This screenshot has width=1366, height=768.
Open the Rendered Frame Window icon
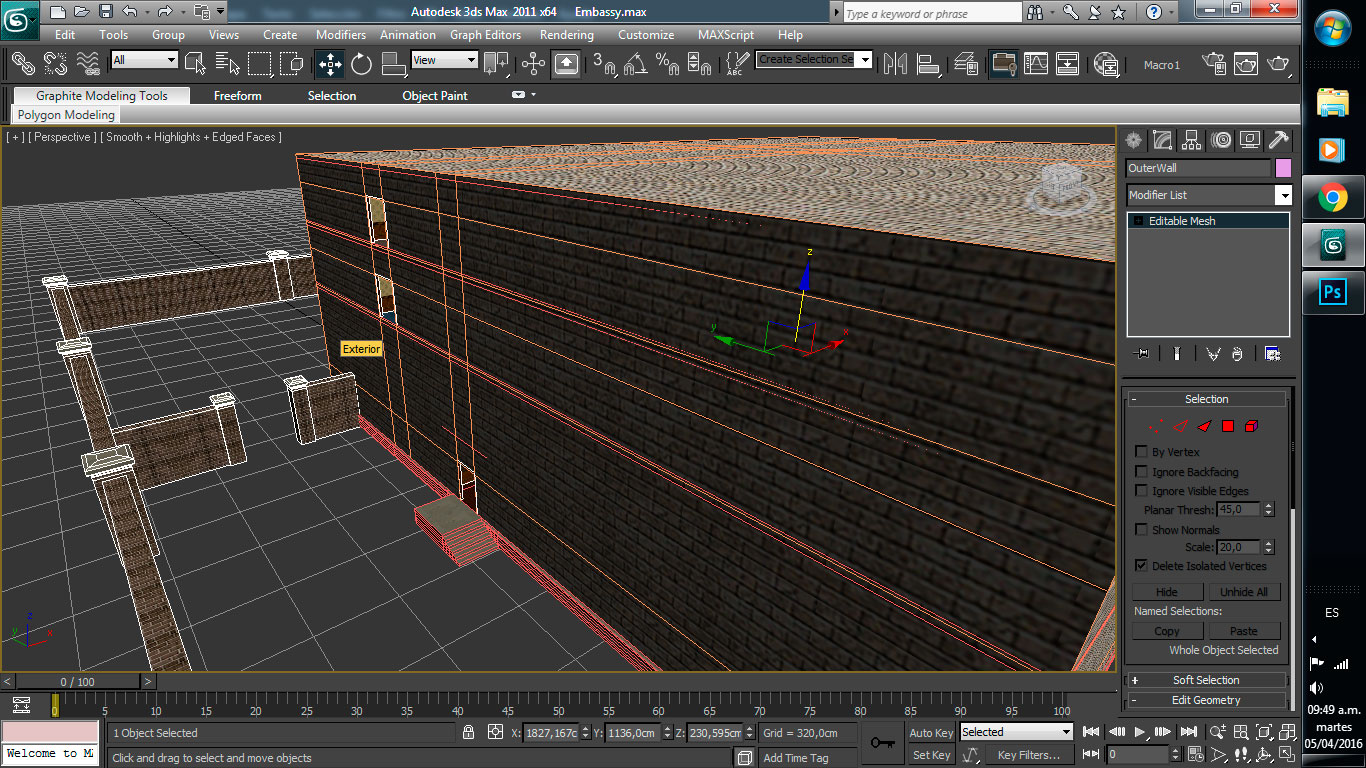(x=1246, y=64)
